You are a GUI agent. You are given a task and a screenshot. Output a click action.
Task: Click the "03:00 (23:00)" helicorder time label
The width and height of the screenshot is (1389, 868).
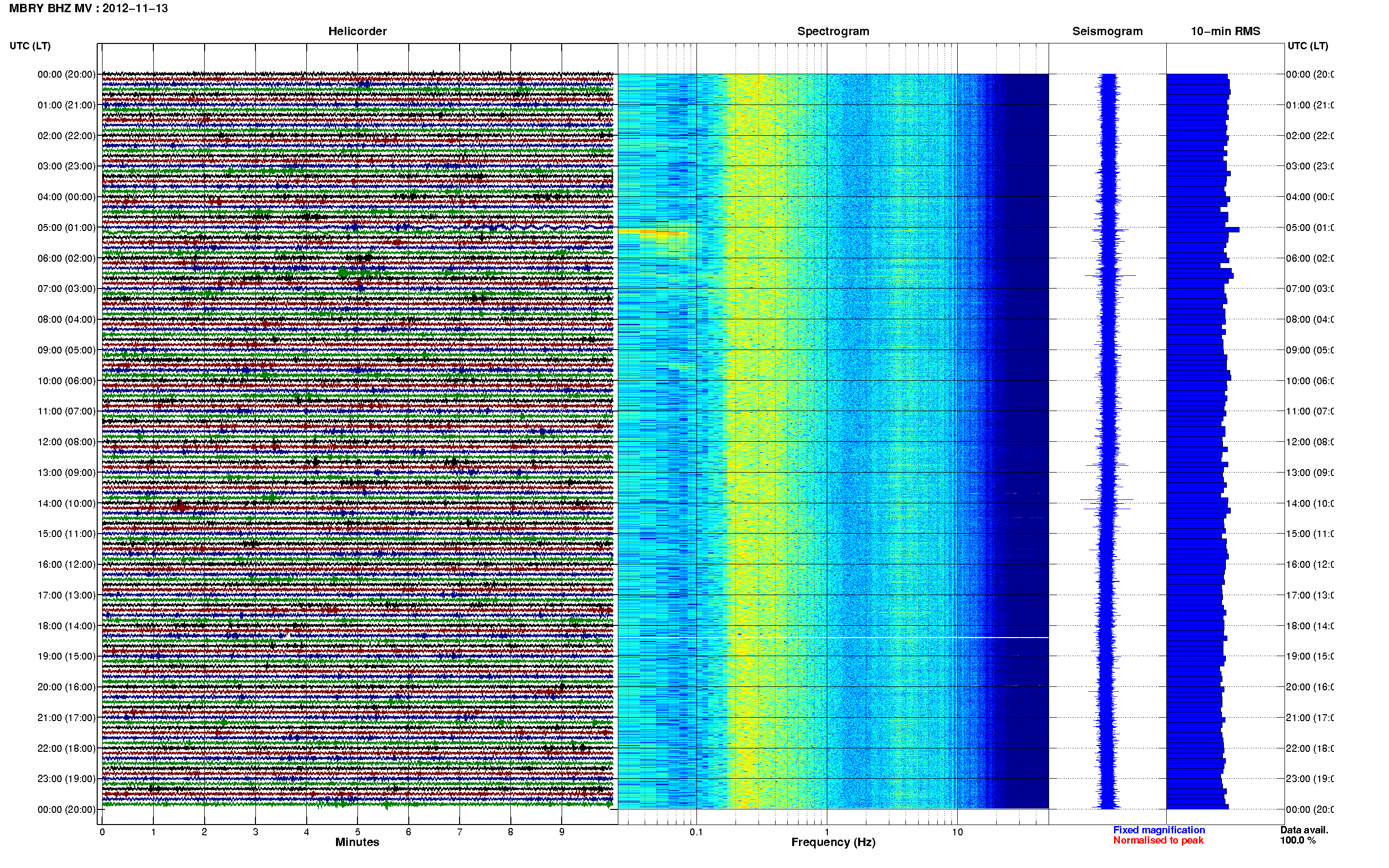pos(66,166)
